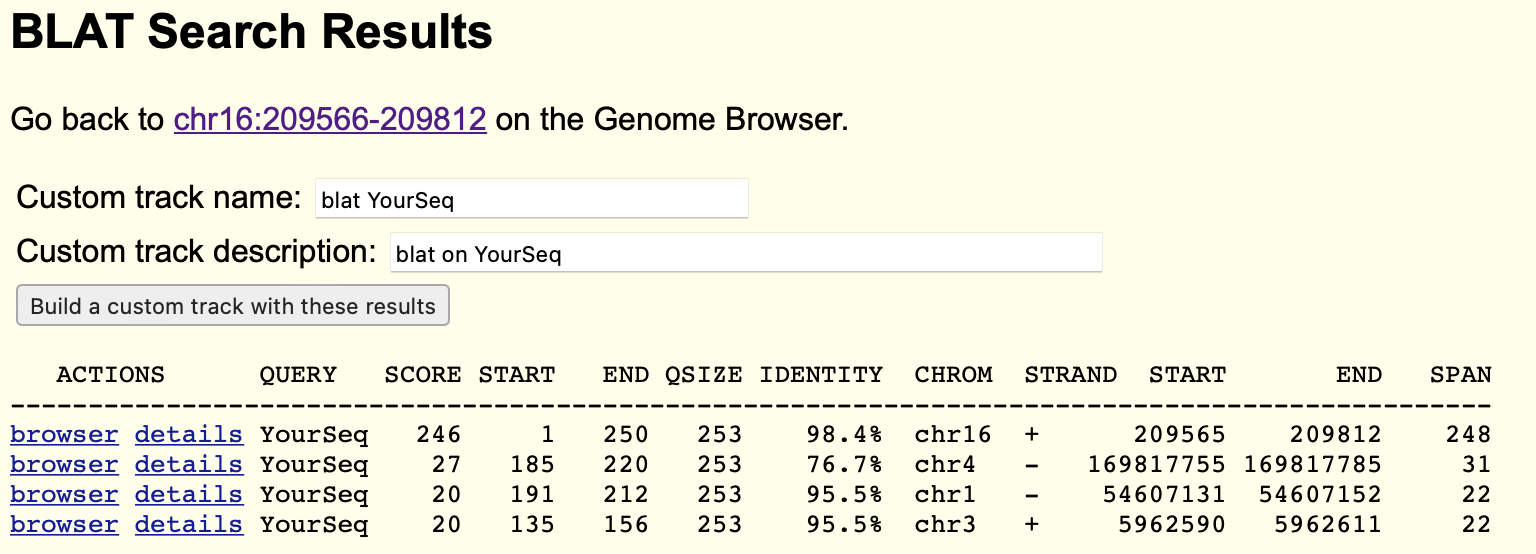Image resolution: width=1536 pixels, height=554 pixels.
Task: Open browser link for chr16 result
Action: (x=64, y=435)
